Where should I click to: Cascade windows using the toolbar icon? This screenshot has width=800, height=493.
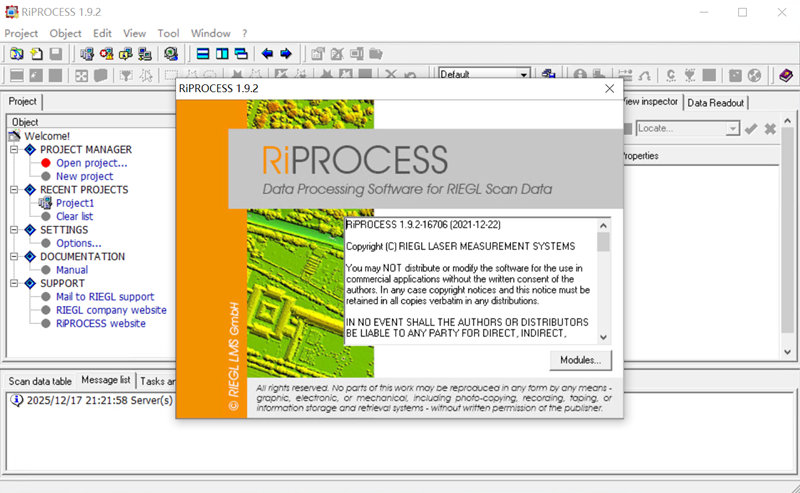241,54
